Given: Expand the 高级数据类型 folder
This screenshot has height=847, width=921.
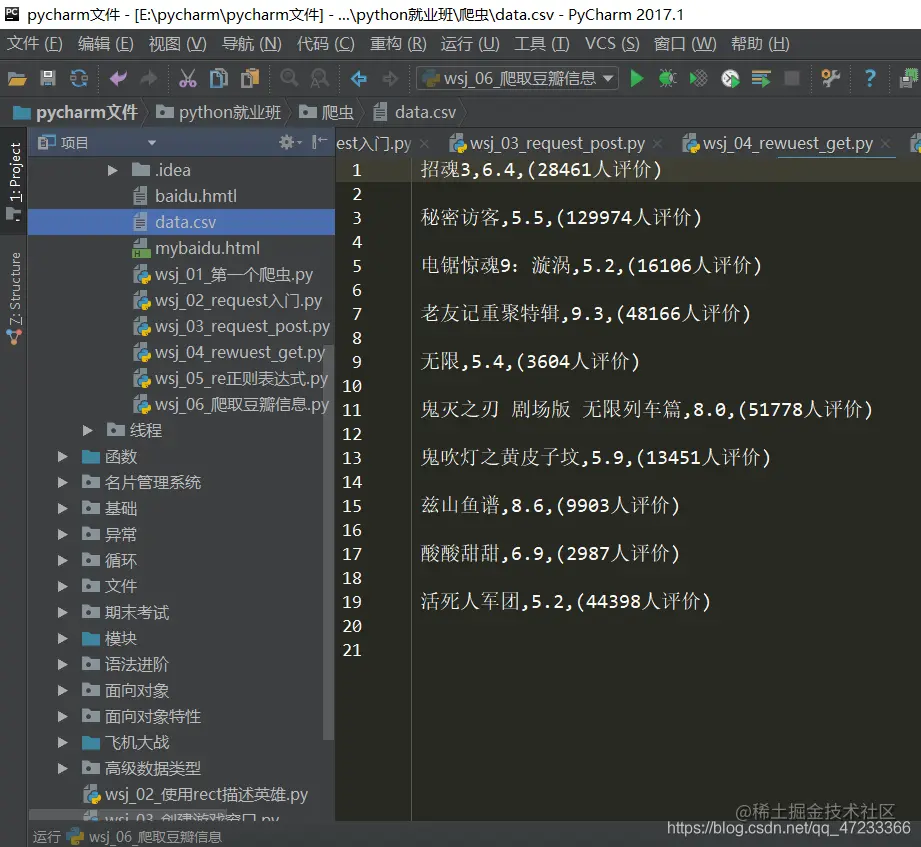Looking at the screenshot, I should pyautogui.click(x=62, y=768).
